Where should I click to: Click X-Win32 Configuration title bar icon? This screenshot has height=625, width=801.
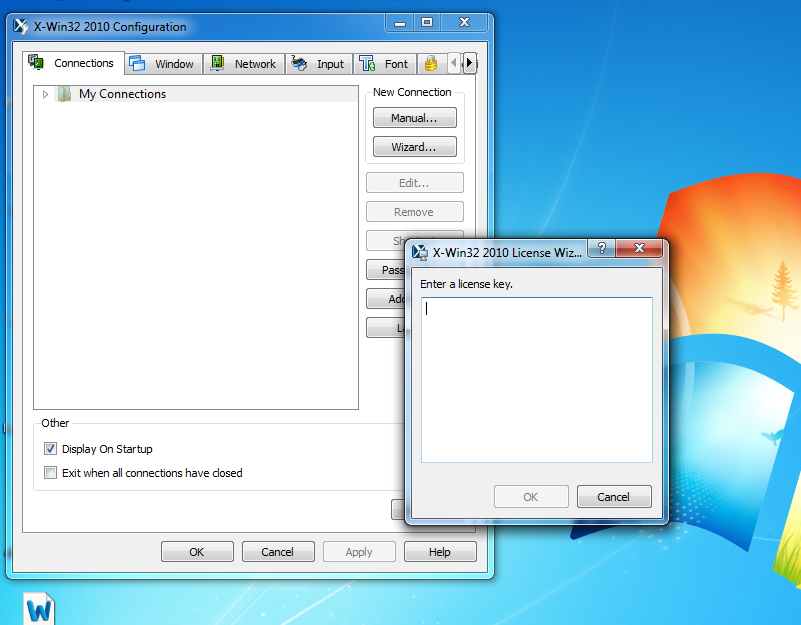coord(21,26)
